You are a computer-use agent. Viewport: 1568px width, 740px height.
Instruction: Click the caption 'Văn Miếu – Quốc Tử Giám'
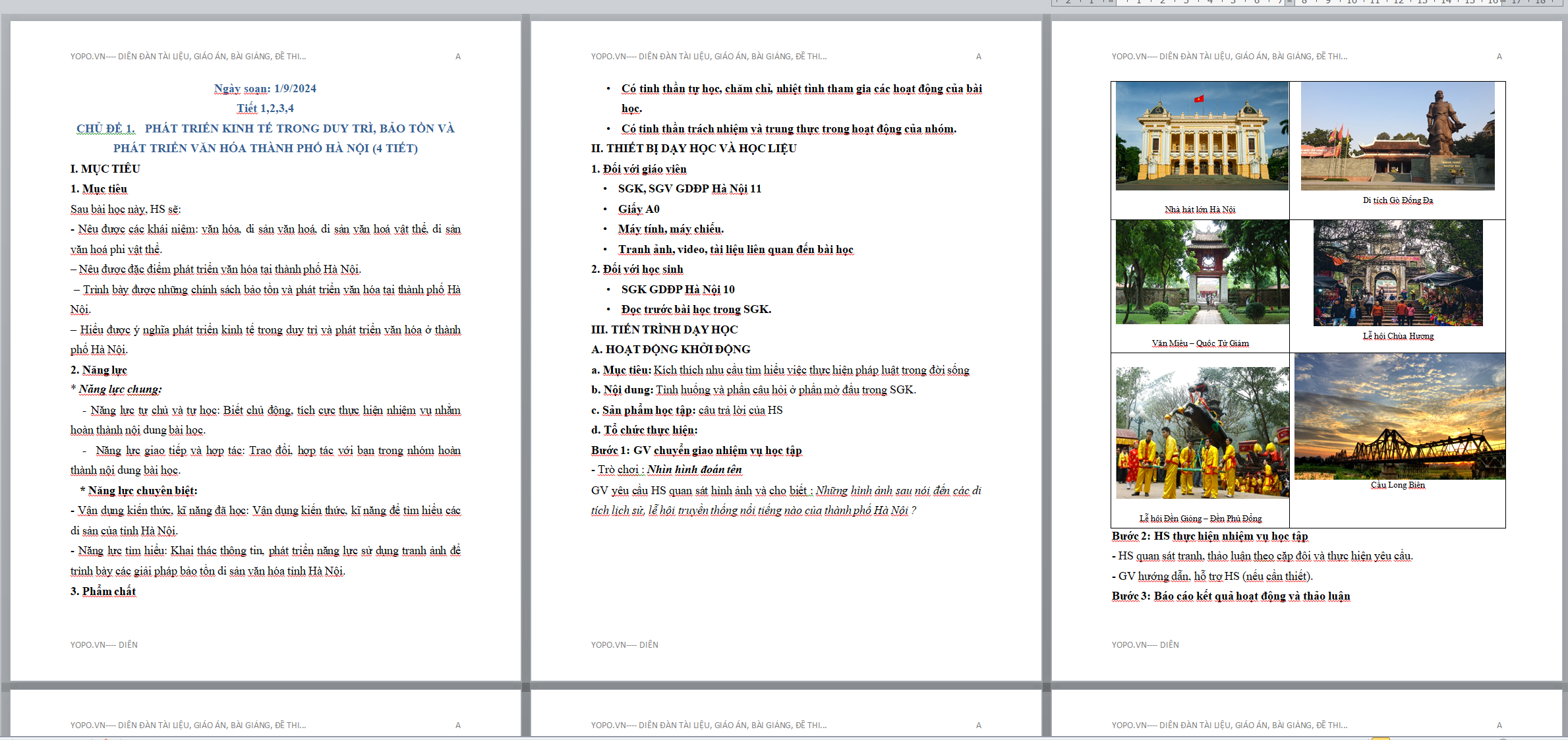click(x=1200, y=343)
